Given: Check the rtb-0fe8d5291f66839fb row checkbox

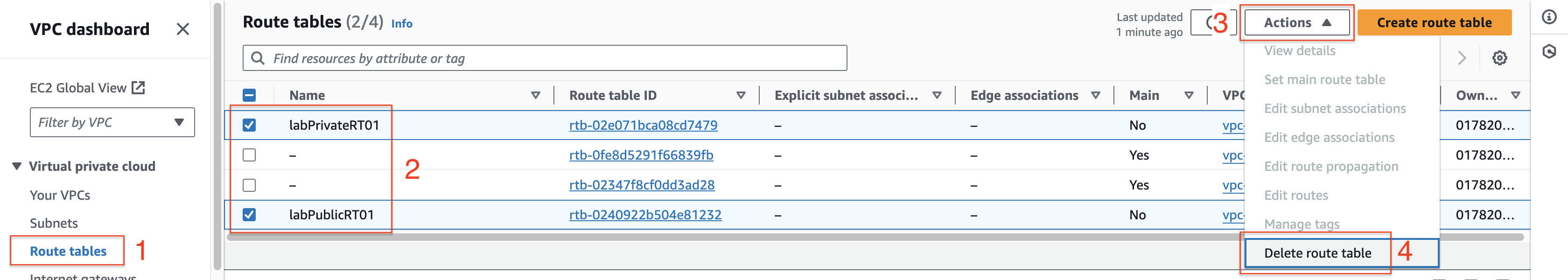Looking at the screenshot, I should [x=249, y=154].
